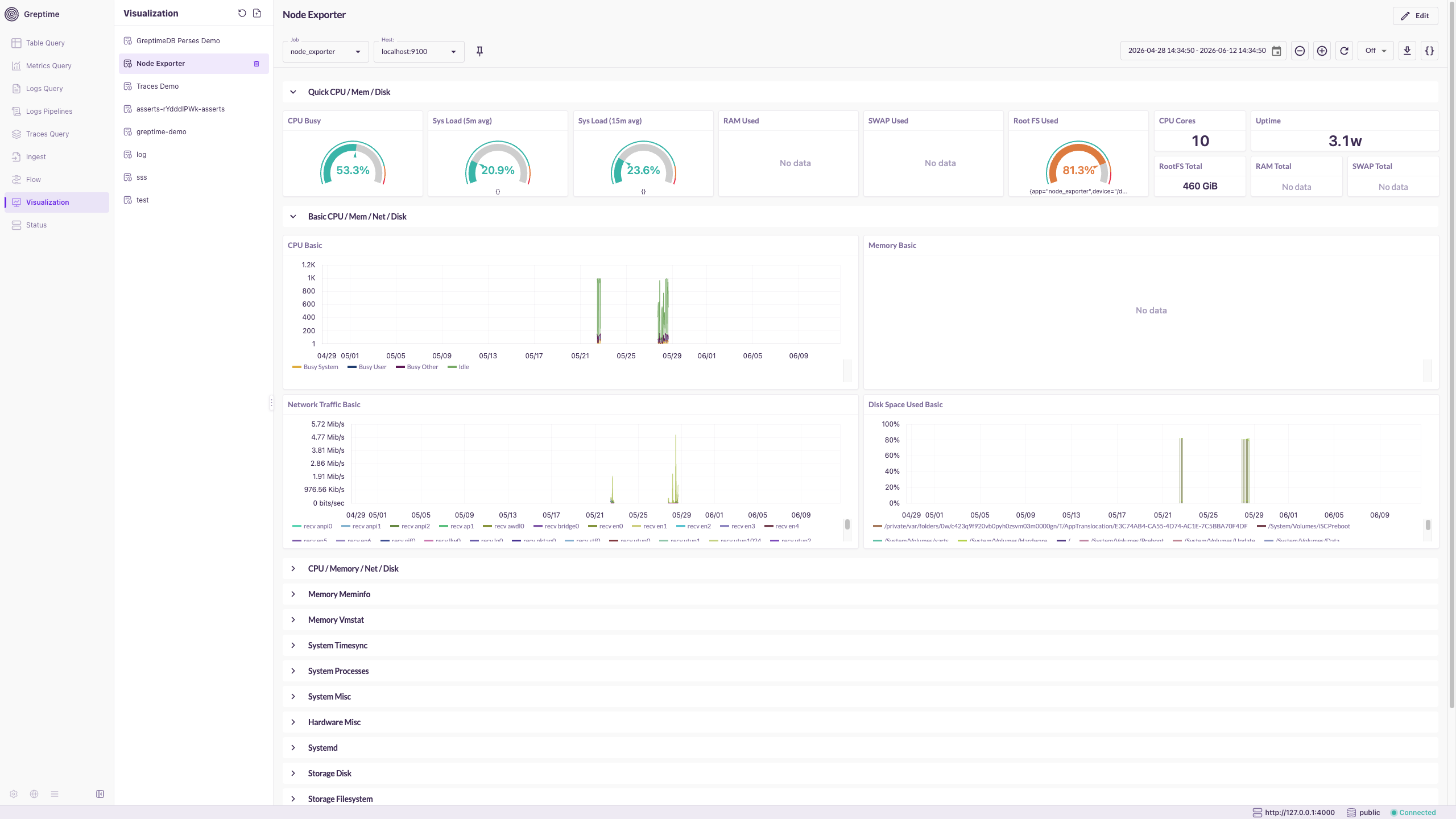Open Logs Pipelines in the sidebar
The image size is (1456, 819).
tap(57, 111)
